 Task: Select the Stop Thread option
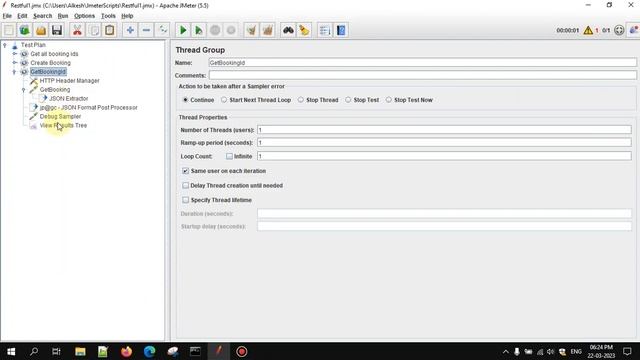point(301,100)
